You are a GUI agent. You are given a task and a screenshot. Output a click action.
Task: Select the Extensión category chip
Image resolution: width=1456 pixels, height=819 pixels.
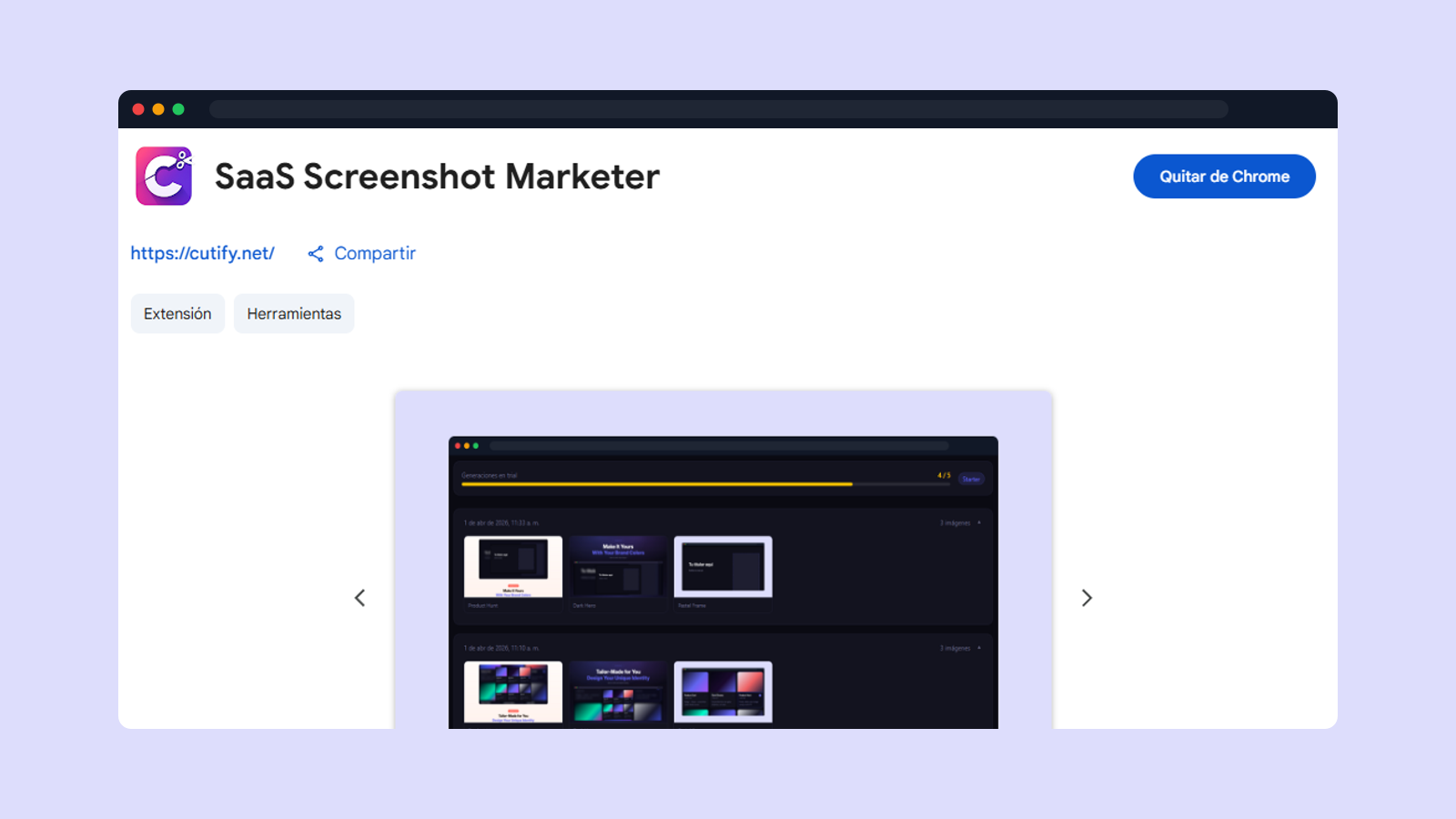(177, 314)
